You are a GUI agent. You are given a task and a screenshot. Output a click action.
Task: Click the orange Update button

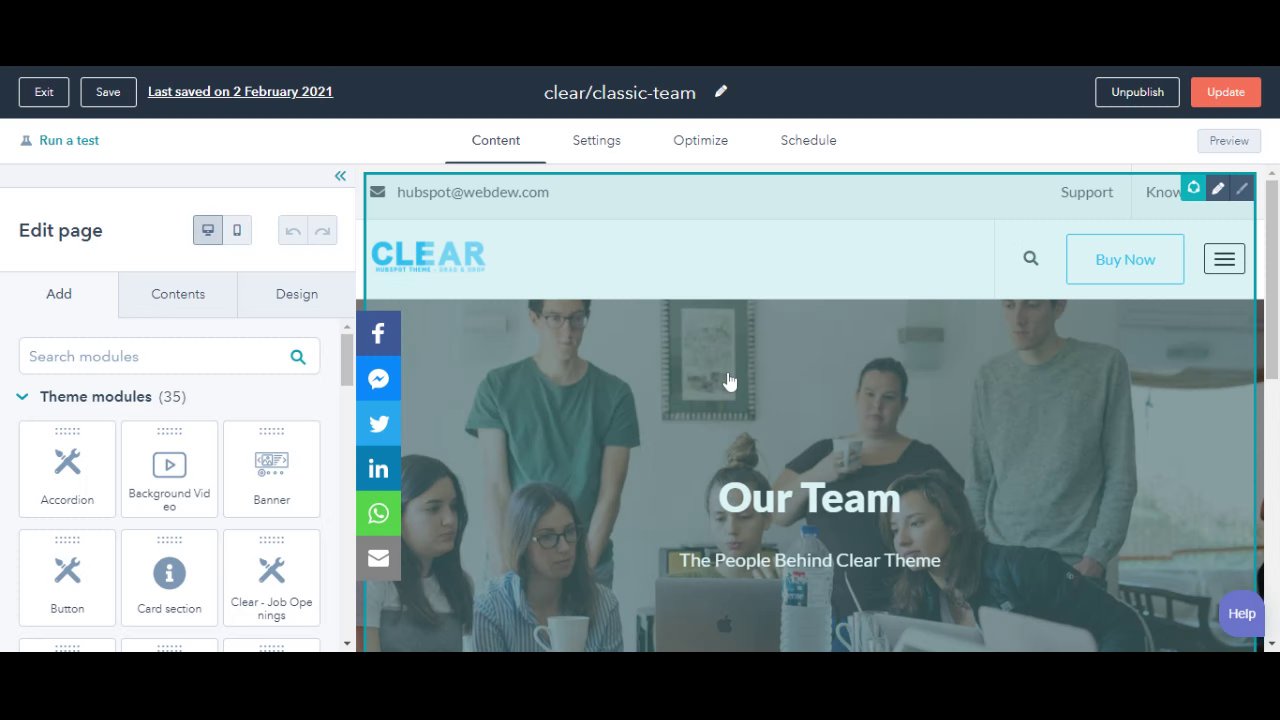pyautogui.click(x=1226, y=92)
